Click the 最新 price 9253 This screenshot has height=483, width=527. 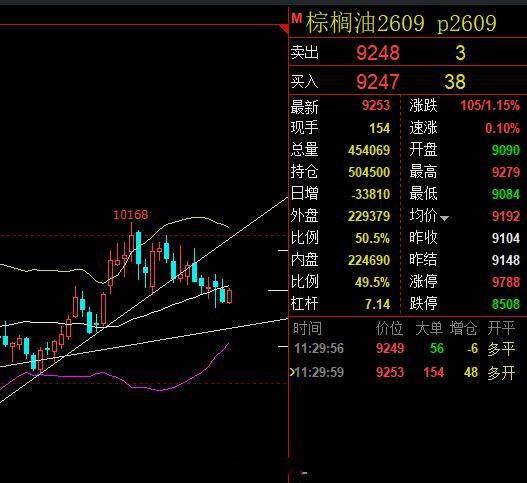coord(376,106)
